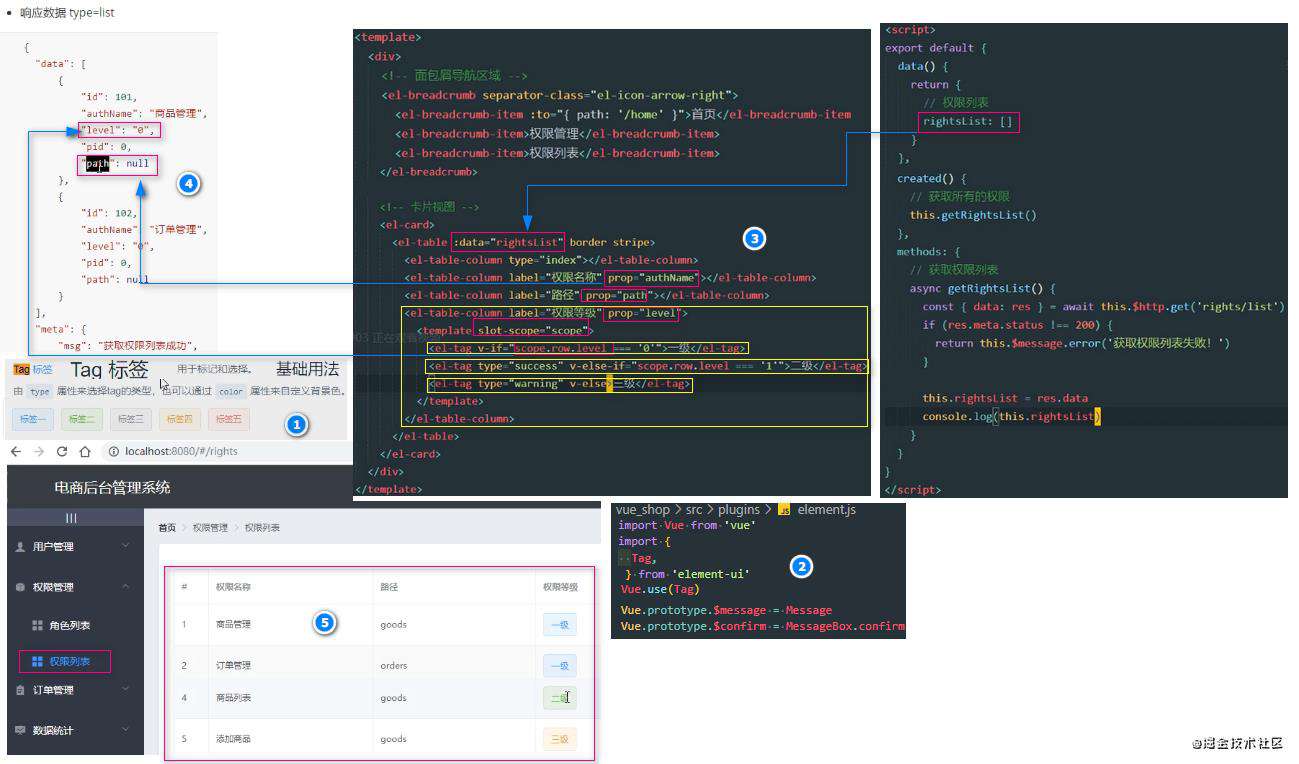Click the JS file icon before element.js

tap(784, 510)
